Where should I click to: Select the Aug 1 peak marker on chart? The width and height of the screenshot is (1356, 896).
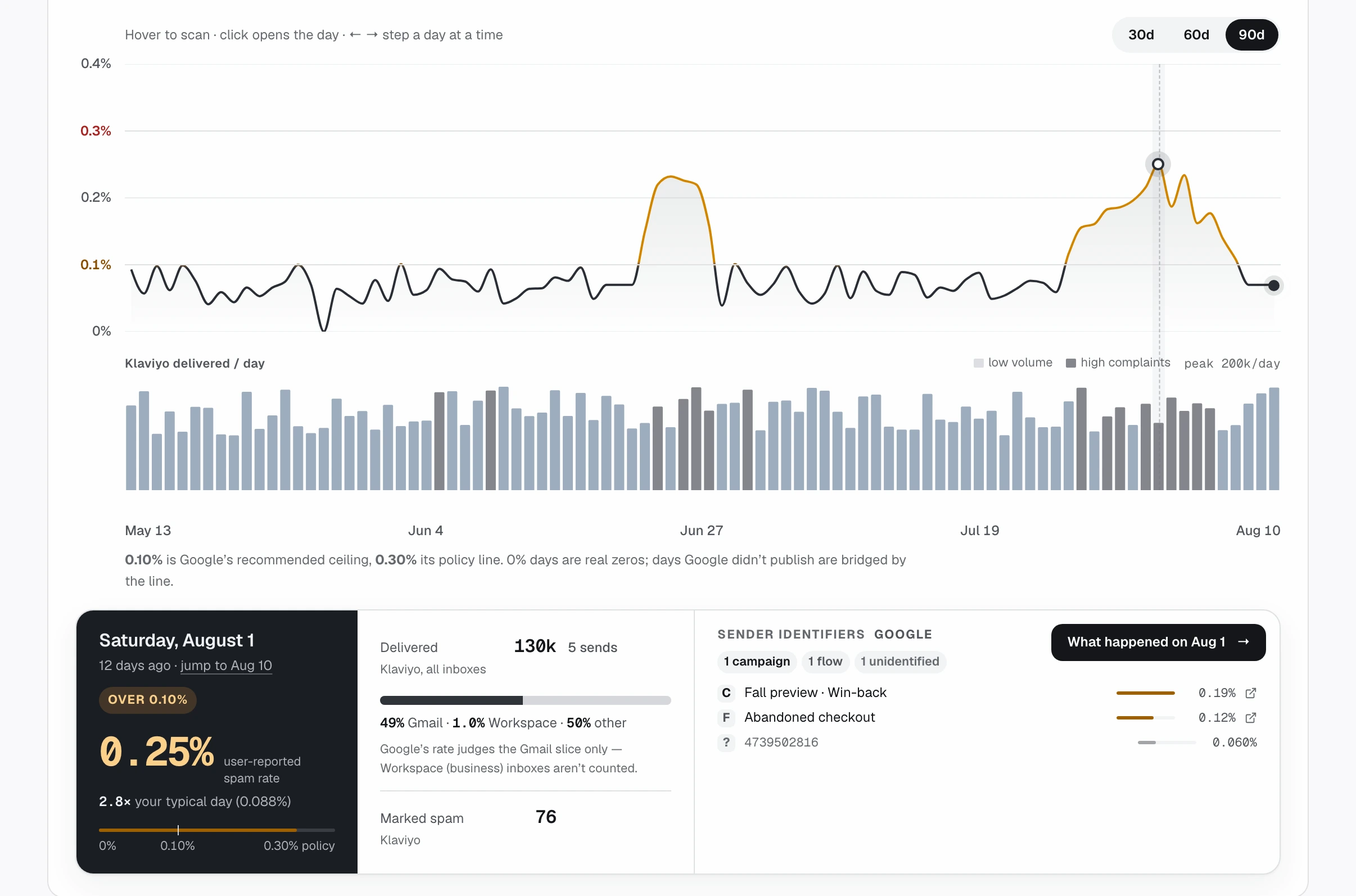1158,165
